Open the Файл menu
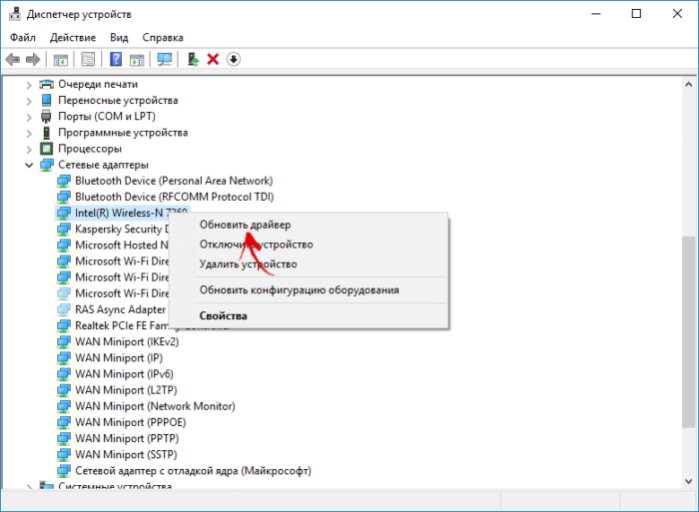The width and height of the screenshot is (699, 512). (x=23, y=37)
